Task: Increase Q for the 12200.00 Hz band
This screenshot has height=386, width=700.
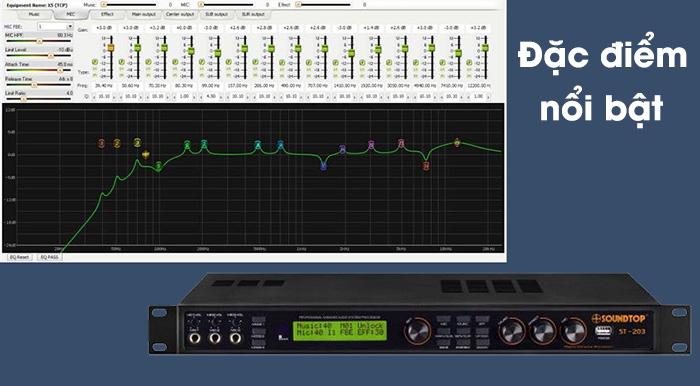Action: [489, 96]
